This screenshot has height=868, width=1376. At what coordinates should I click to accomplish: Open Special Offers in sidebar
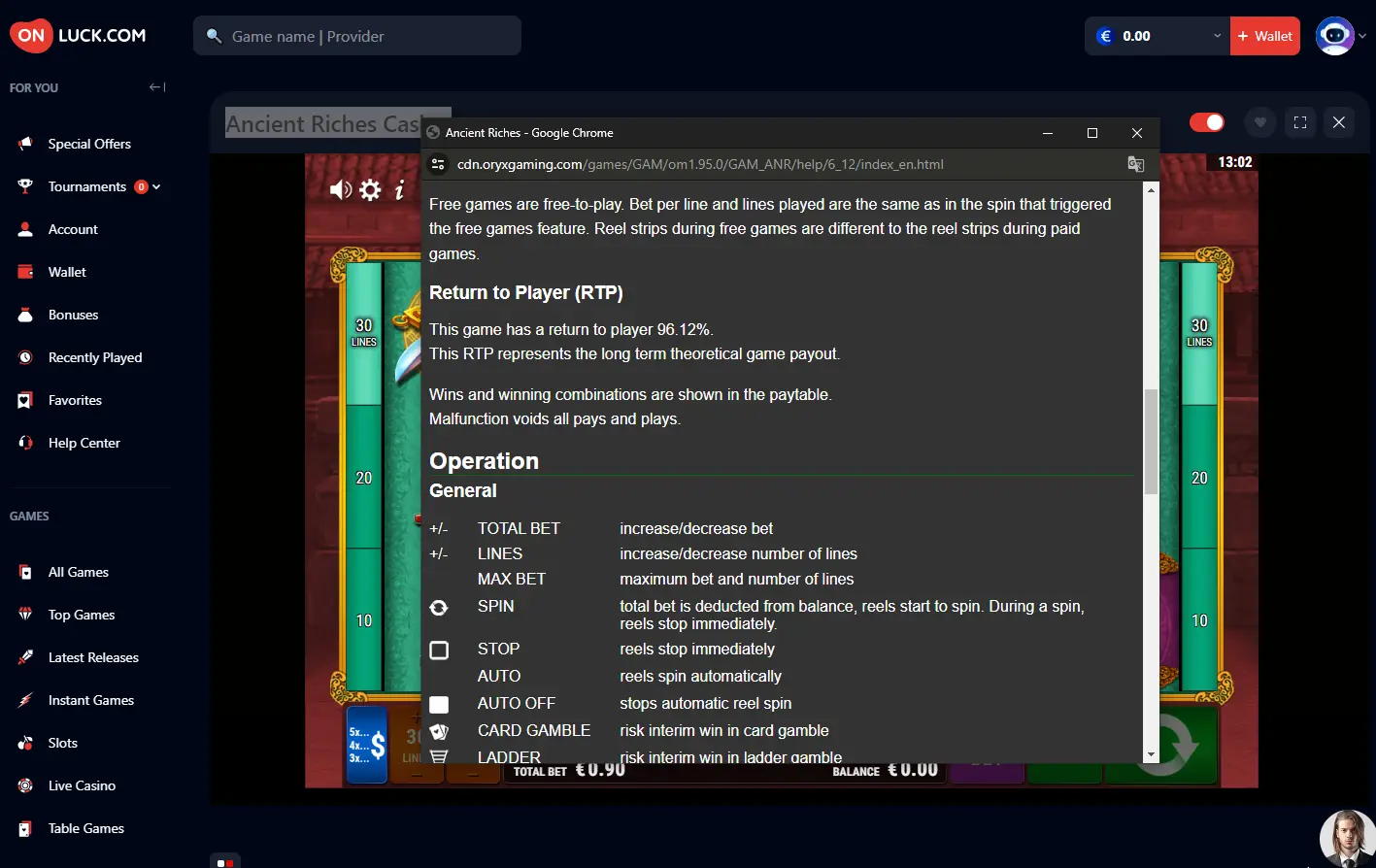pyautogui.click(x=89, y=144)
